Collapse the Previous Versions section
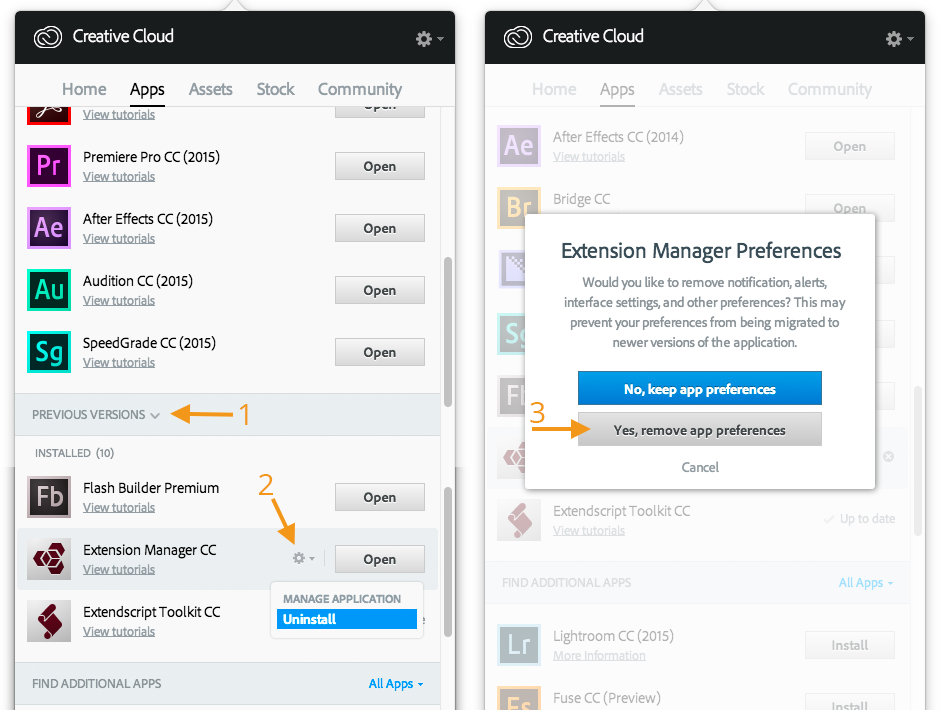Screen dimensions: 940x710 click(x=95, y=415)
